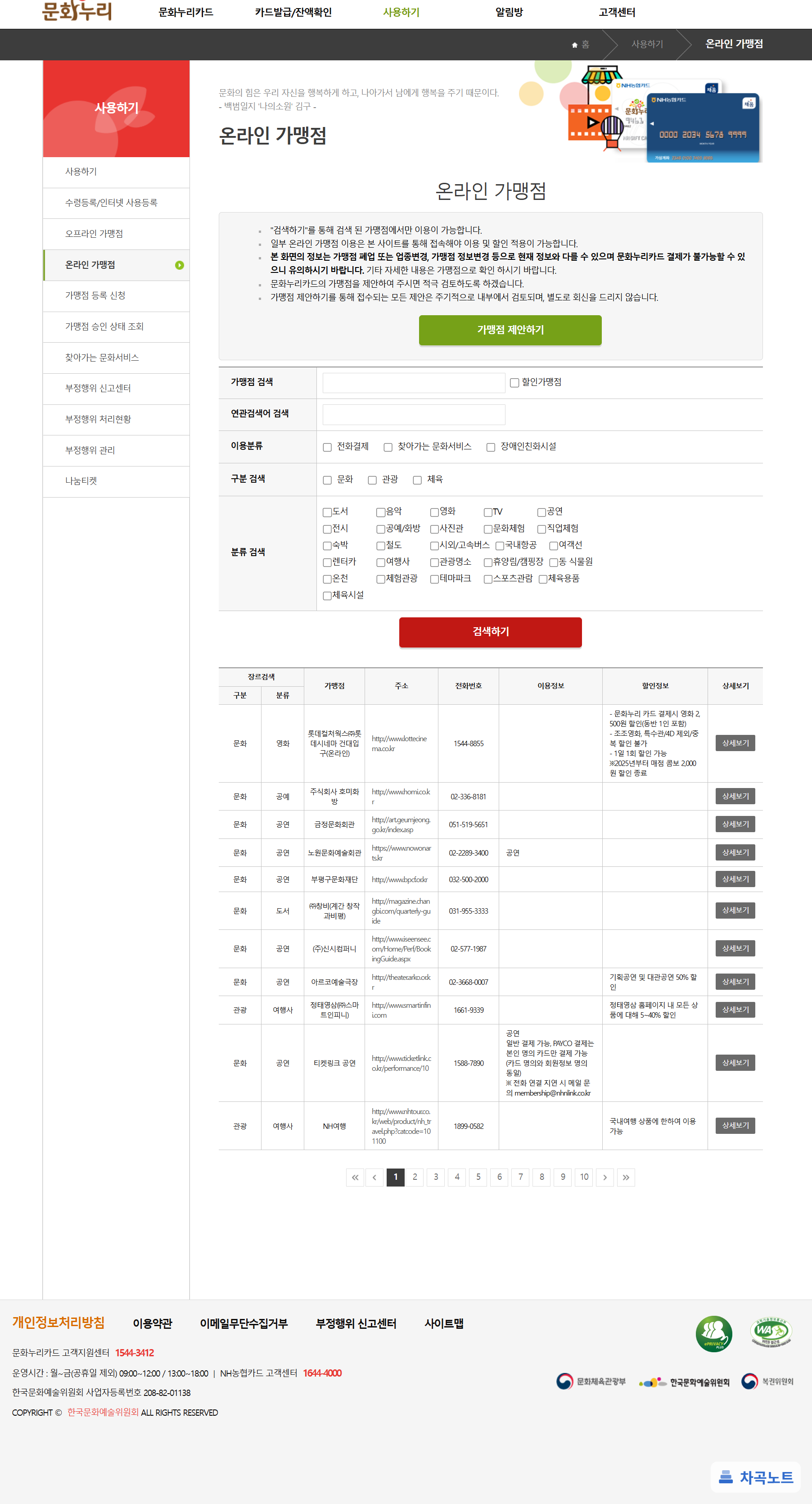The image size is (812, 1504).
Task: Go to first page with double-left arrow
Action: (x=355, y=1177)
